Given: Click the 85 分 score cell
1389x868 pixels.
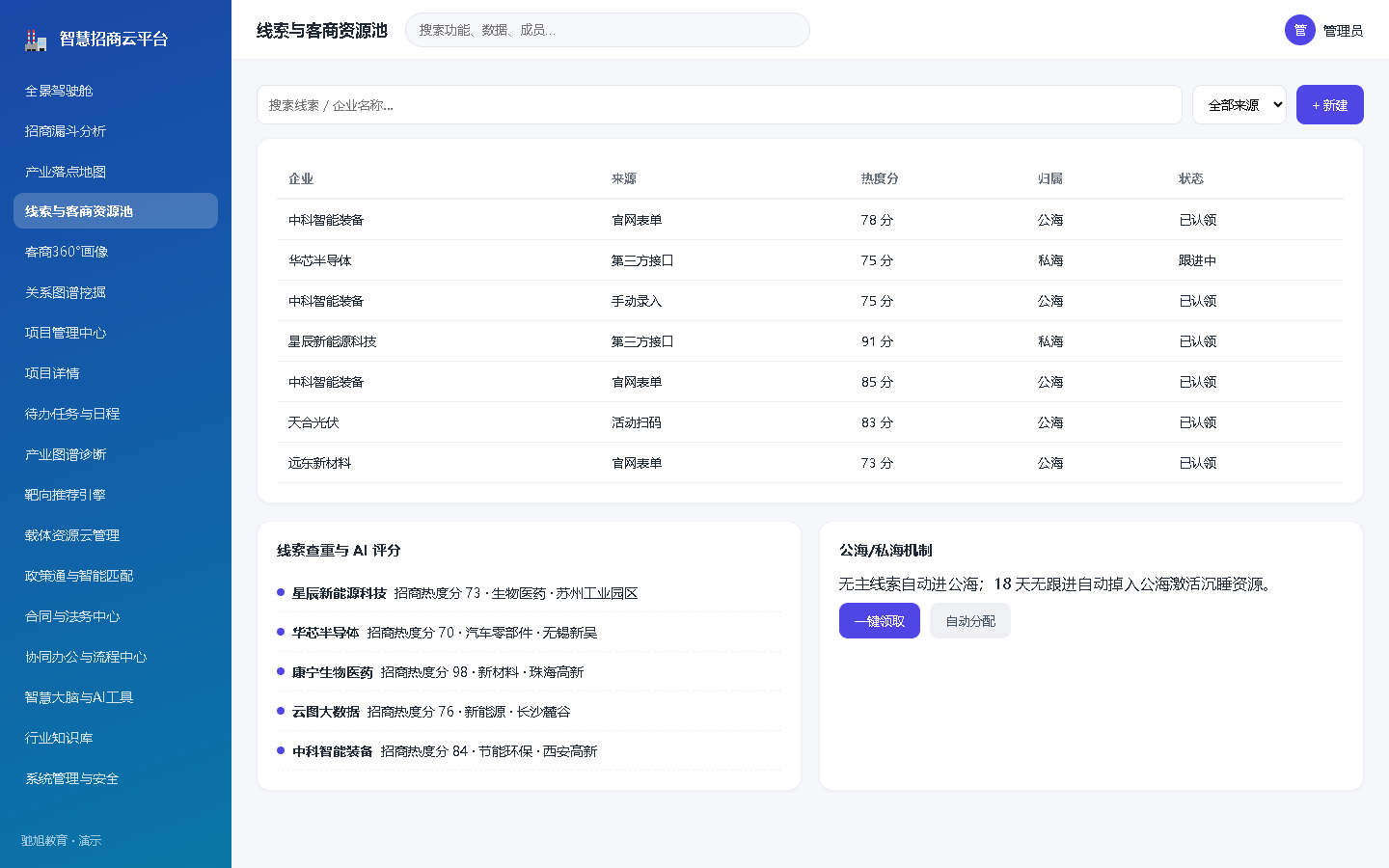Looking at the screenshot, I should coord(878,382).
